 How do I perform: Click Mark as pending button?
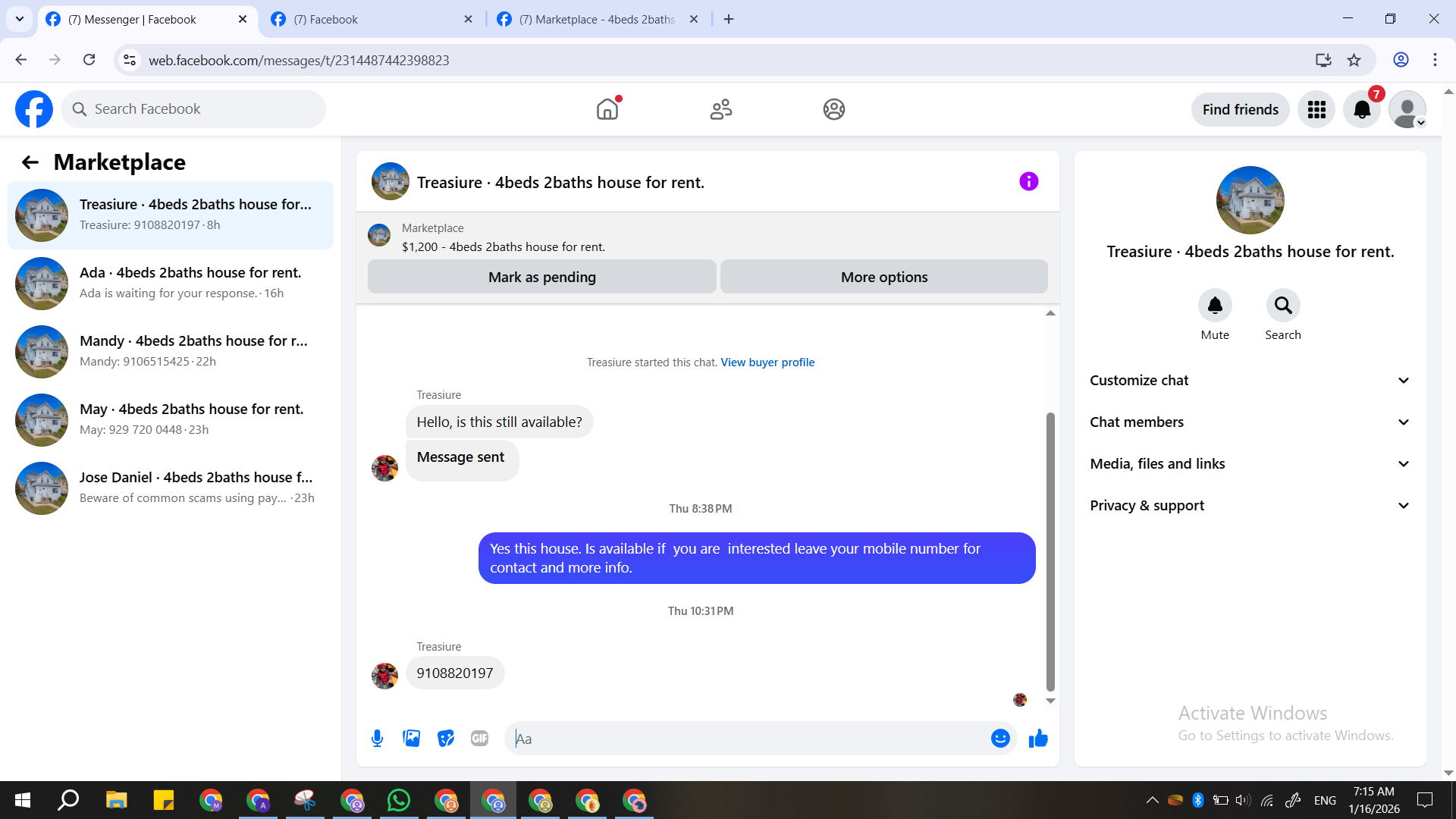[541, 277]
